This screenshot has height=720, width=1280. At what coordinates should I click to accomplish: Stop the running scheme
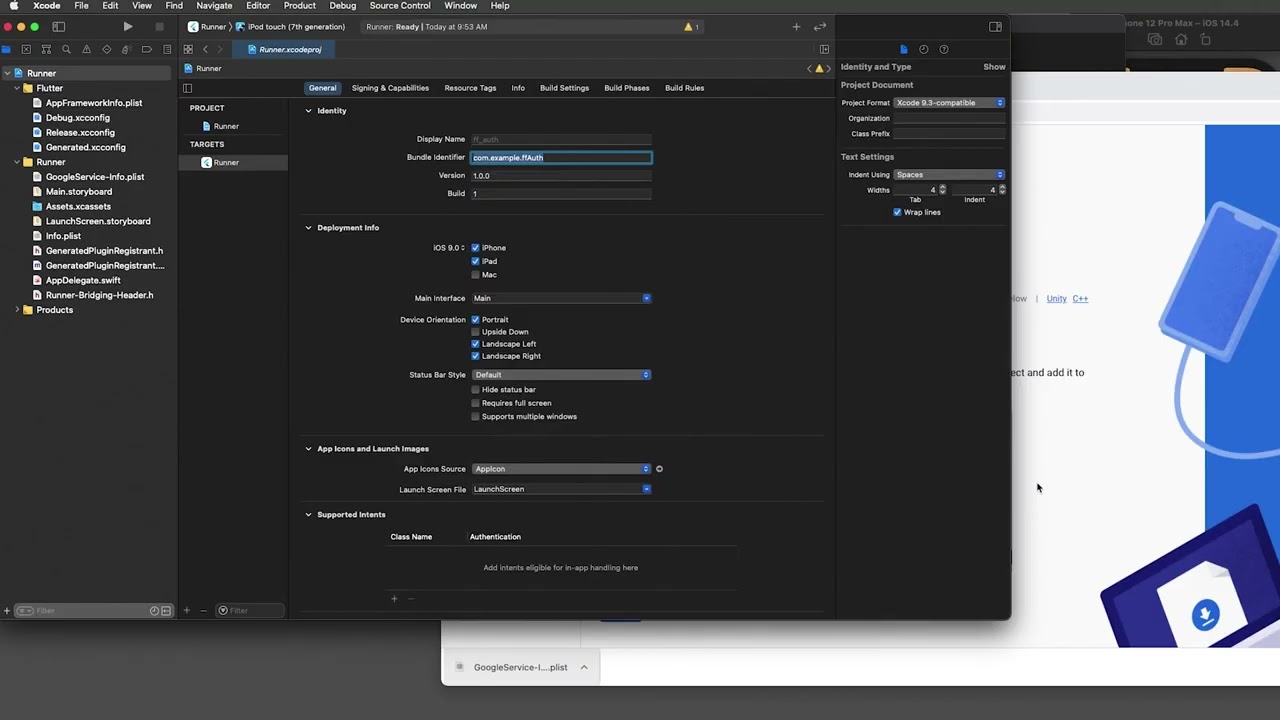(159, 27)
